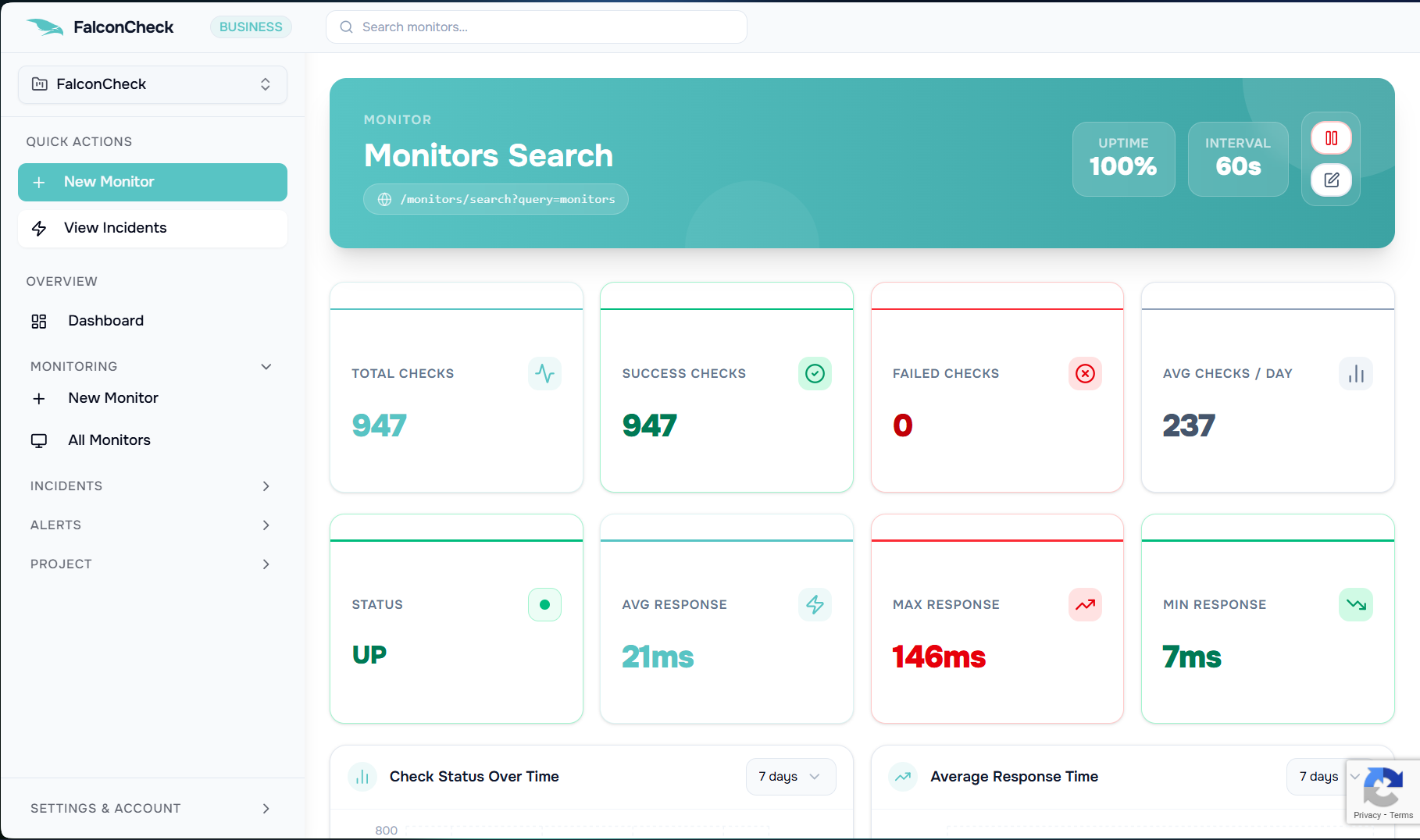Image resolution: width=1420 pixels, height=840 pixels.
Task: Click the View Incidents quick action button
Action: [x=152, y=228]
